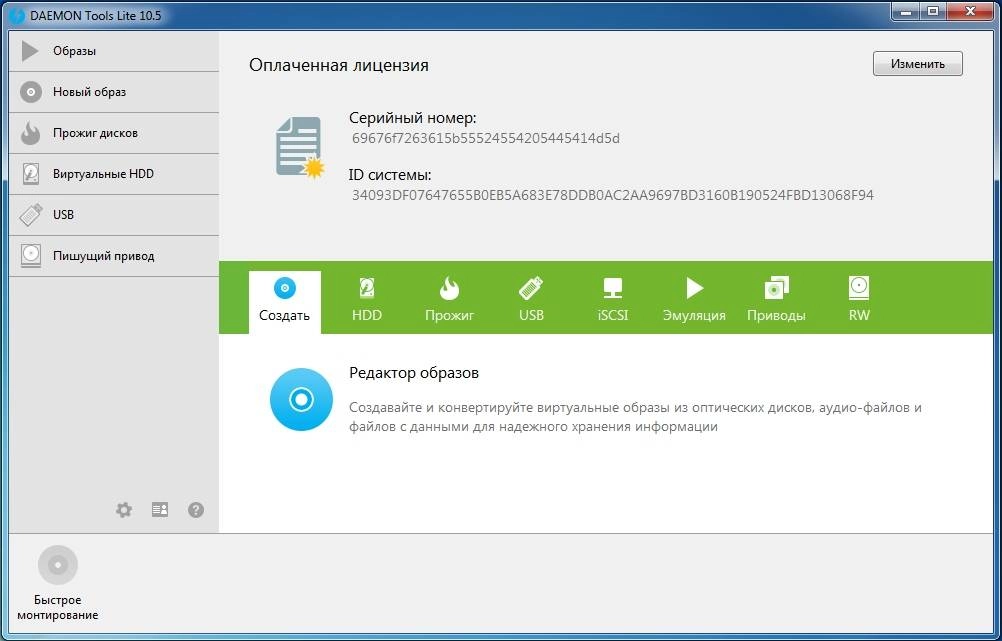Click the Серийный номер label
This screenshot has height=641, width=1002.
click(x=412, y=118)
